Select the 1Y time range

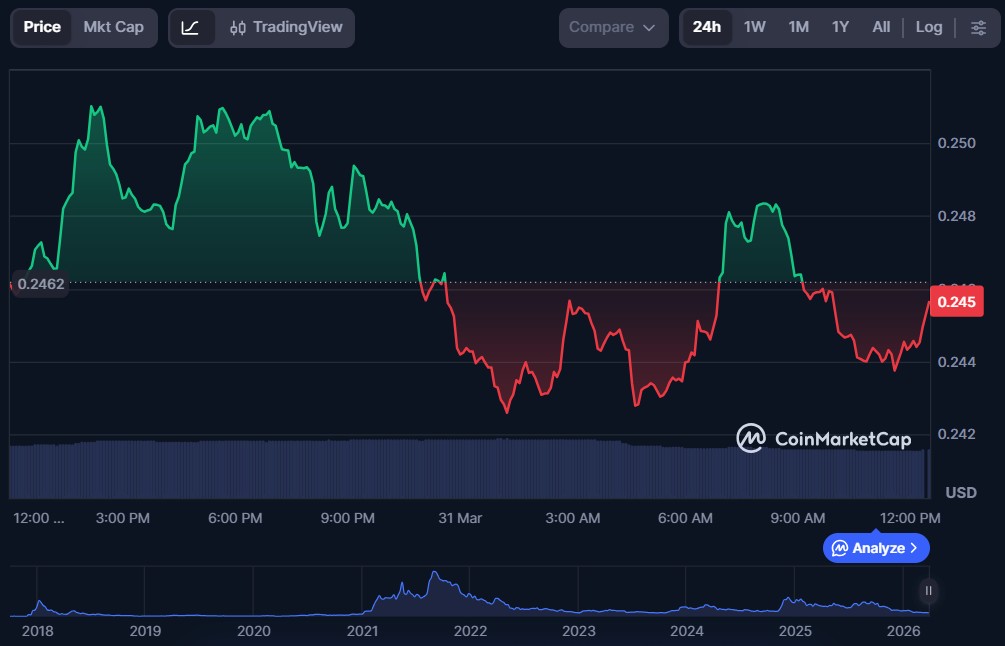coord(840,27)
